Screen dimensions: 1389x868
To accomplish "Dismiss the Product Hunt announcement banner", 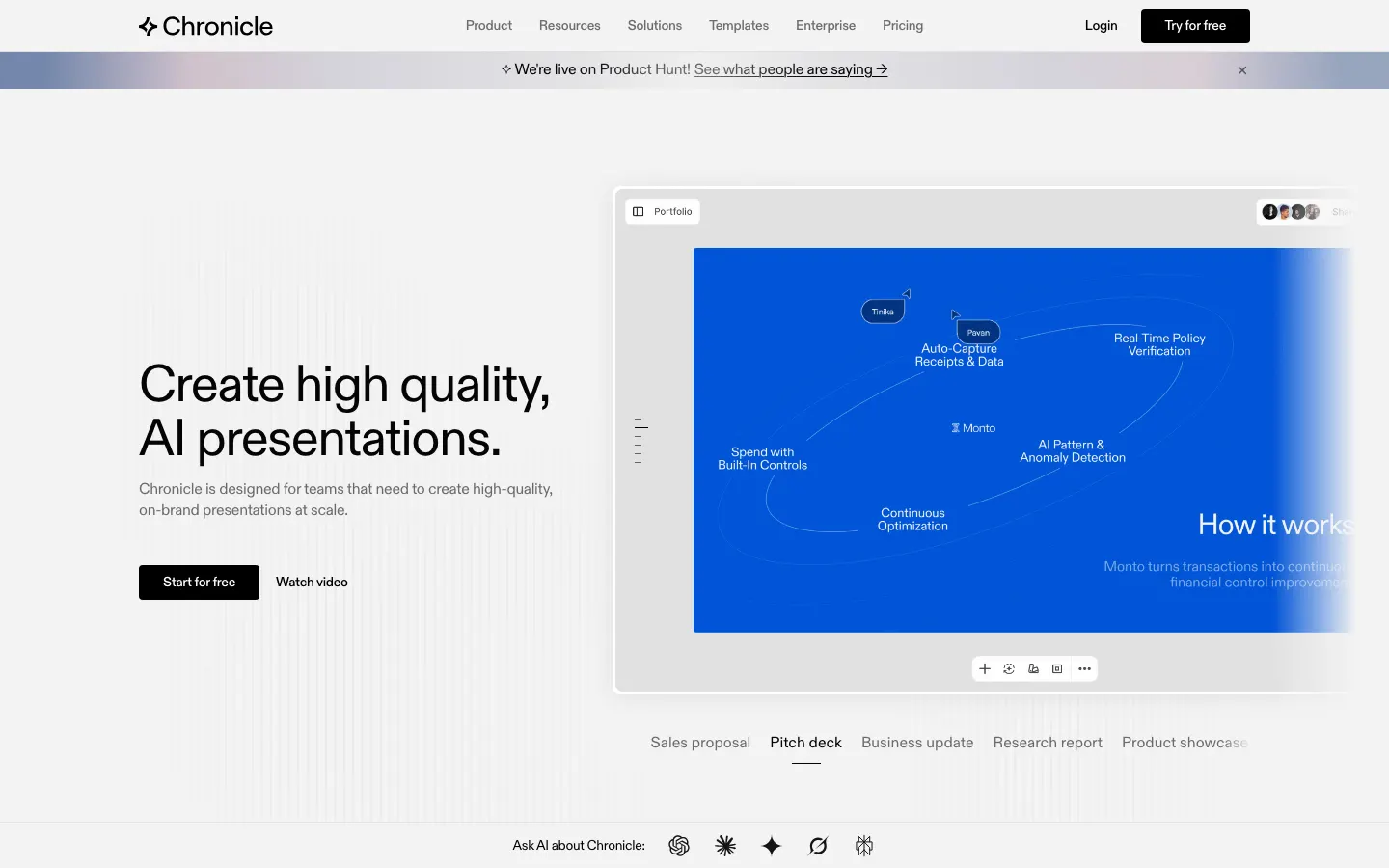I will pos(1242,70).
